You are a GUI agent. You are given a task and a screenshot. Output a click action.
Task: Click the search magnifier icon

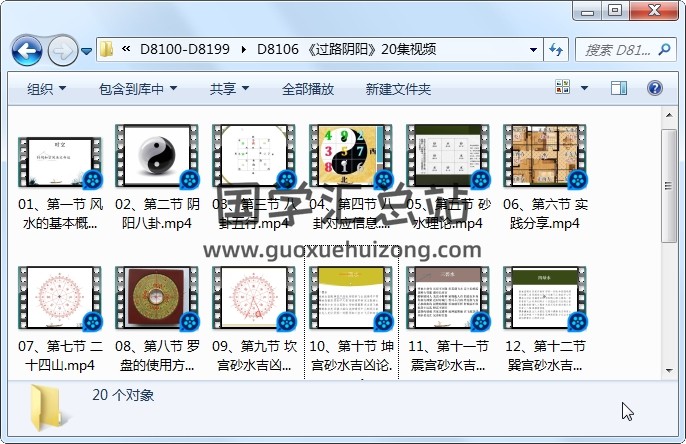point(666,49)
